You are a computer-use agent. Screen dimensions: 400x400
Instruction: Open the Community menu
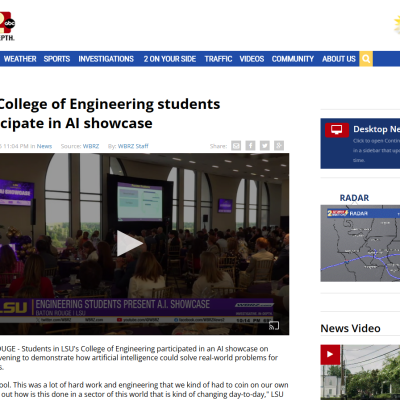tap(293, 59)
